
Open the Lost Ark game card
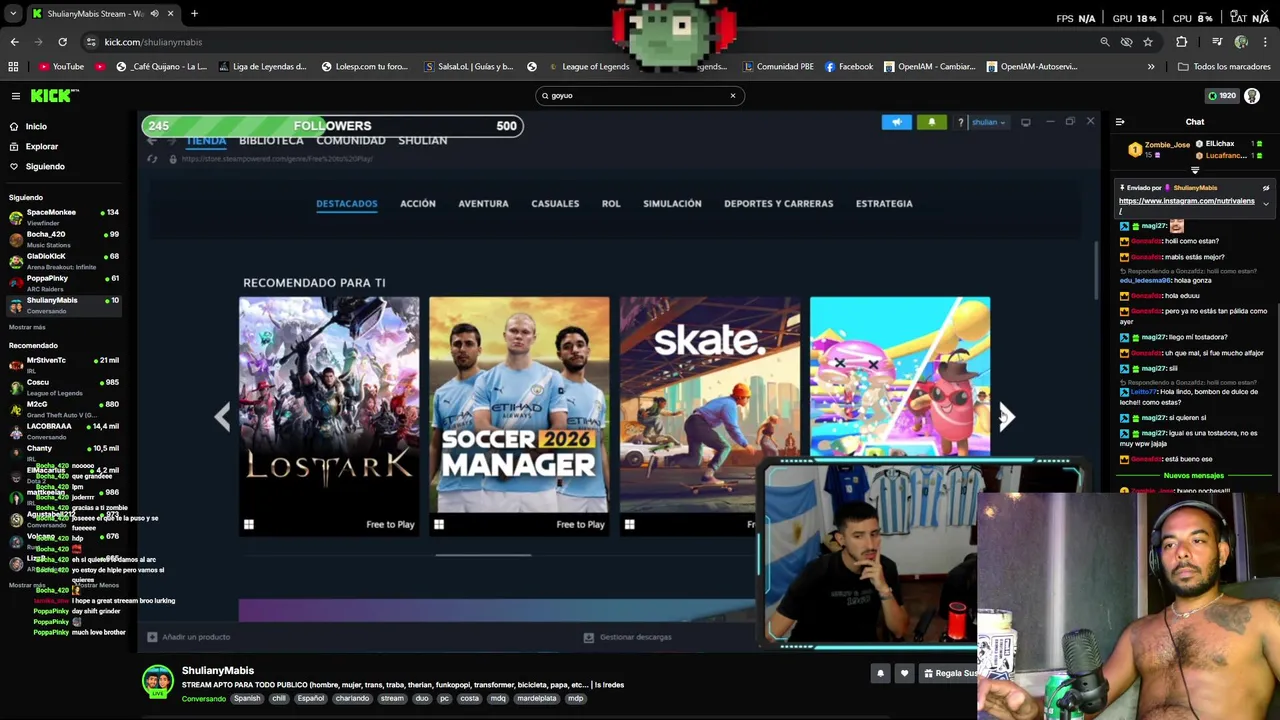329,416
